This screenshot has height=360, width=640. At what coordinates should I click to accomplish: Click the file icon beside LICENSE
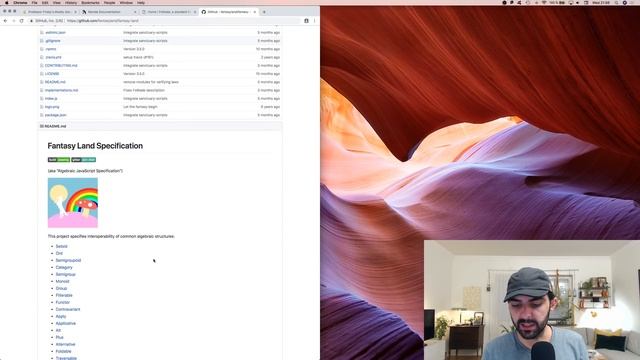(x=42, y=74)
